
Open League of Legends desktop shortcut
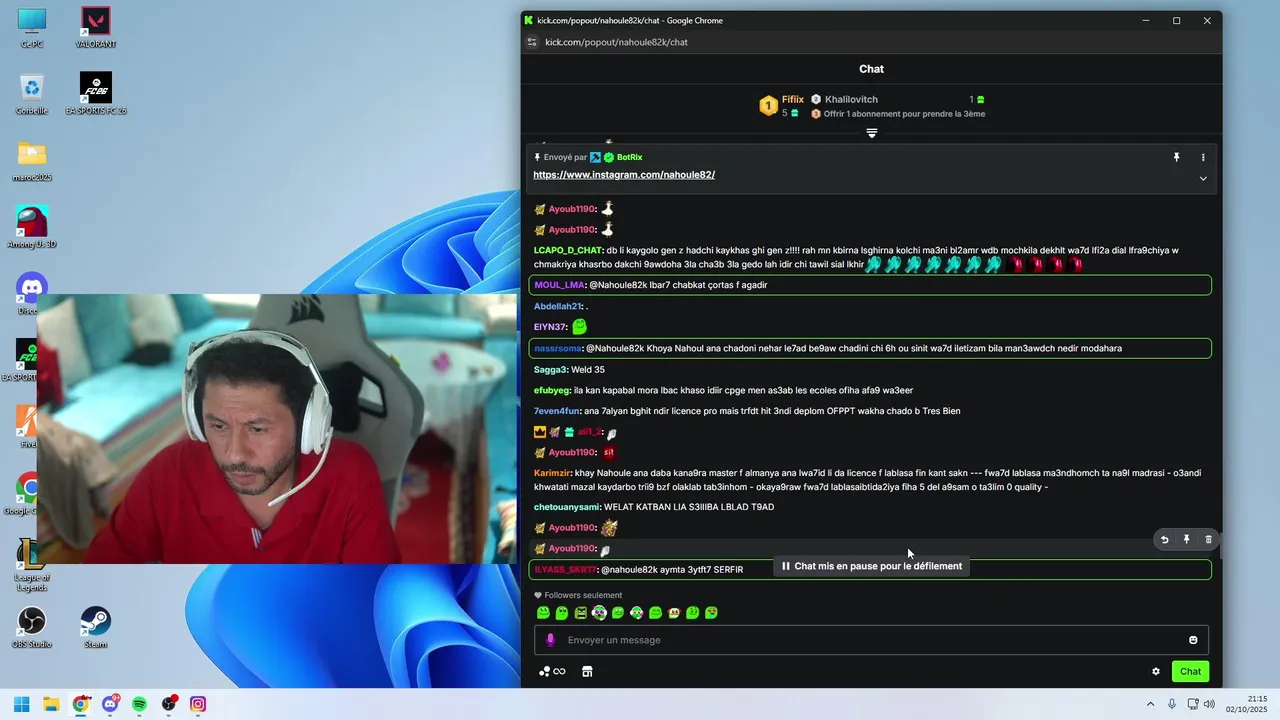click(32, 565)
